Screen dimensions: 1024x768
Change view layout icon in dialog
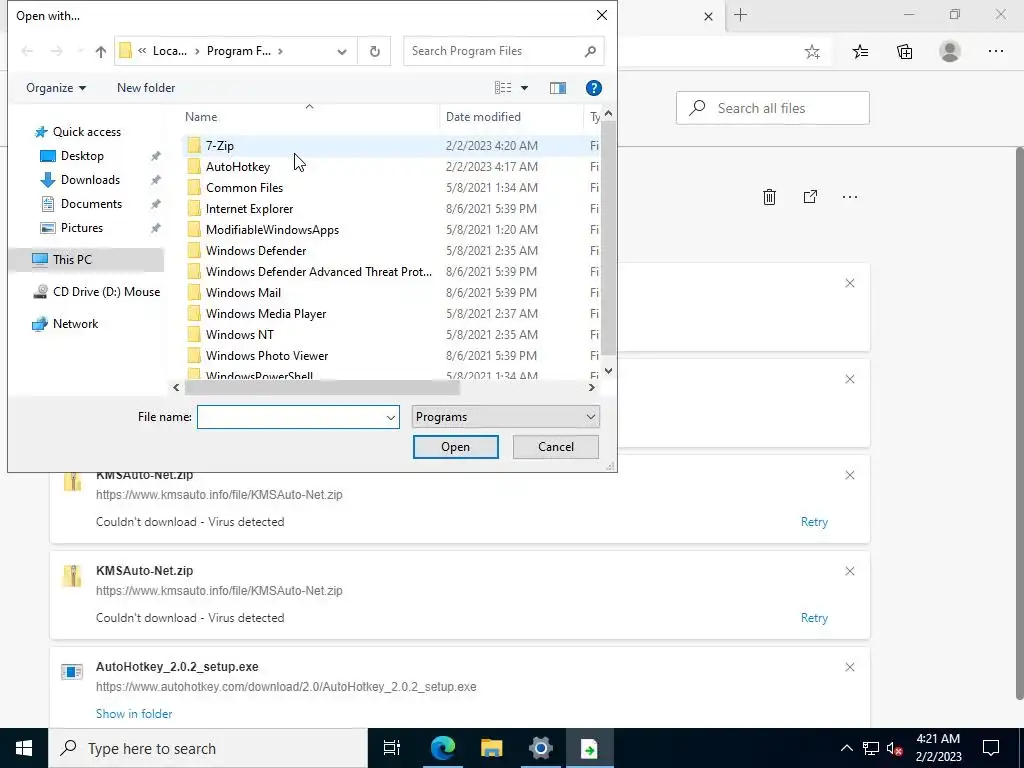tap(503, 88)
